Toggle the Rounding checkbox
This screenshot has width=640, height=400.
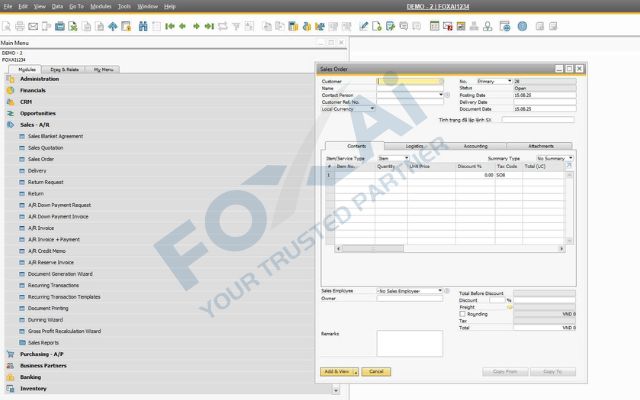click(462, 314)
